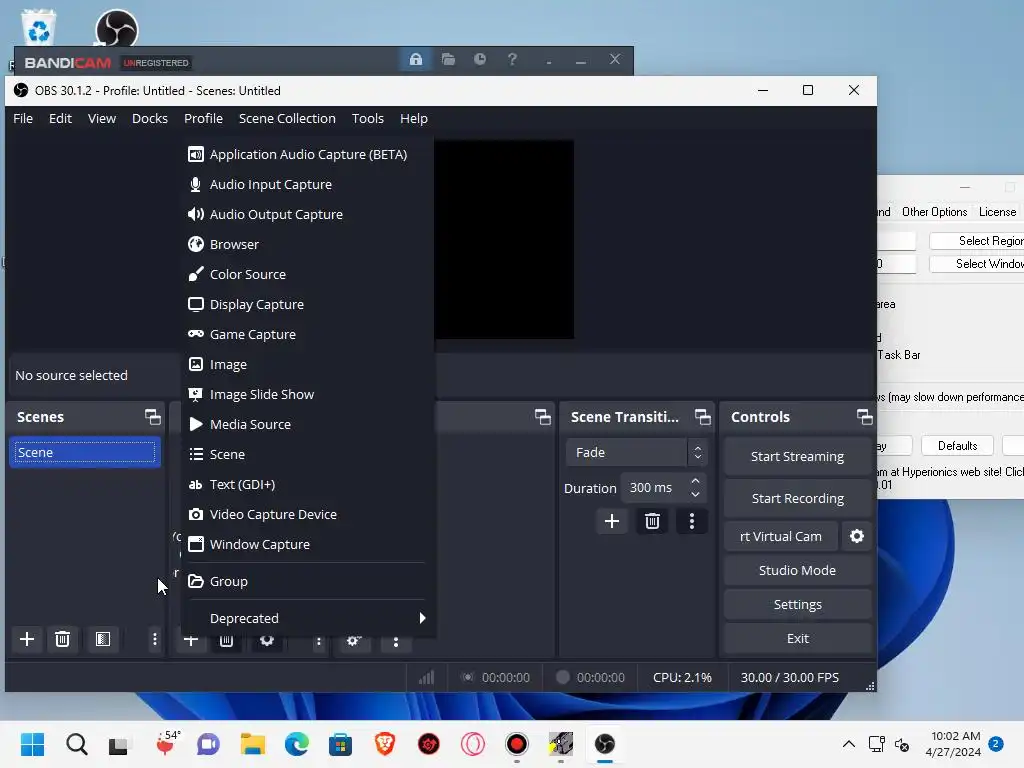
Task: Click Select Region button in background window
Action: click(x=977, y=241)
